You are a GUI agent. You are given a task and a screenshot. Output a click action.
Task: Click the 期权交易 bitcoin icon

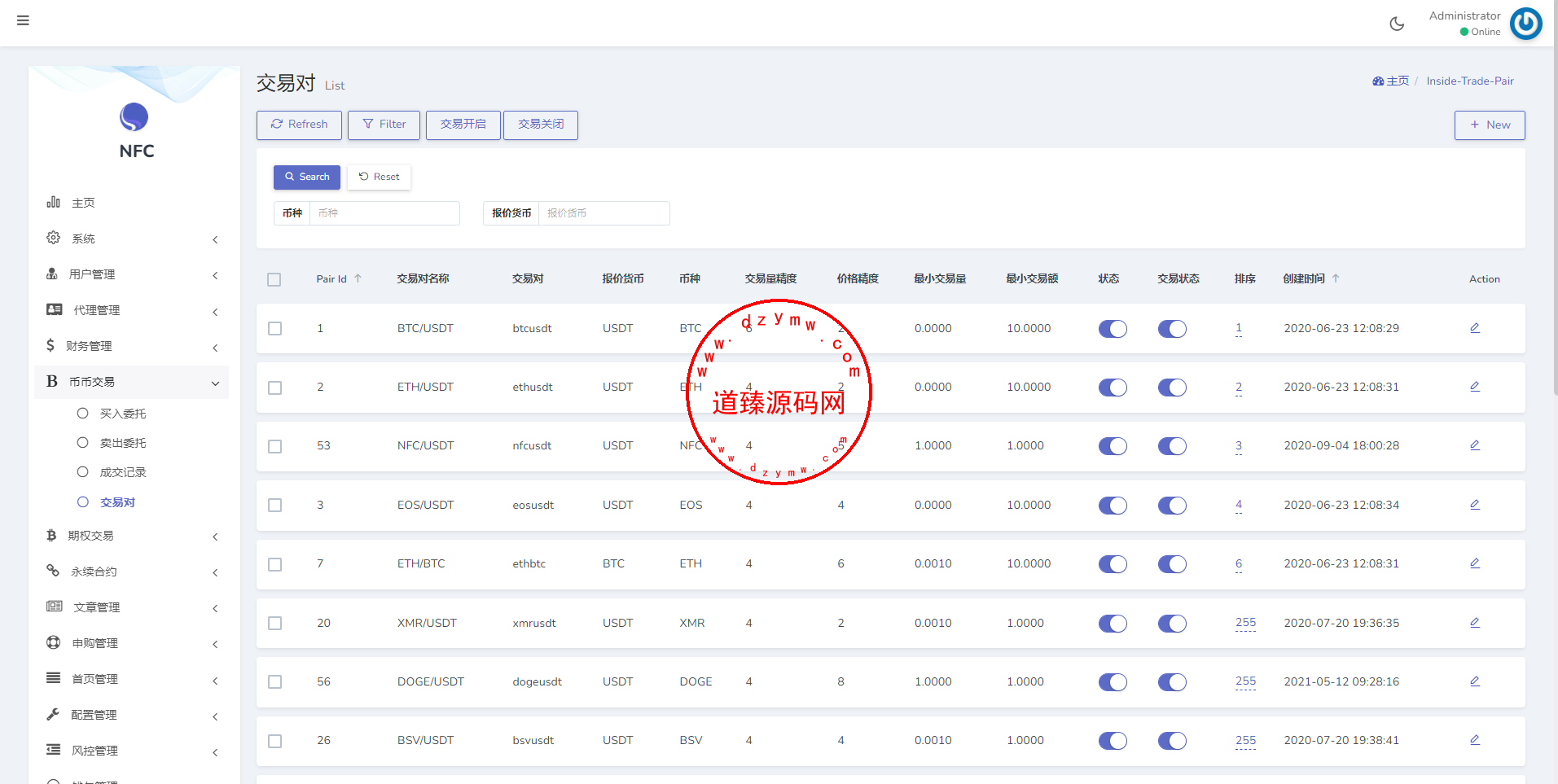pos(51,535)
